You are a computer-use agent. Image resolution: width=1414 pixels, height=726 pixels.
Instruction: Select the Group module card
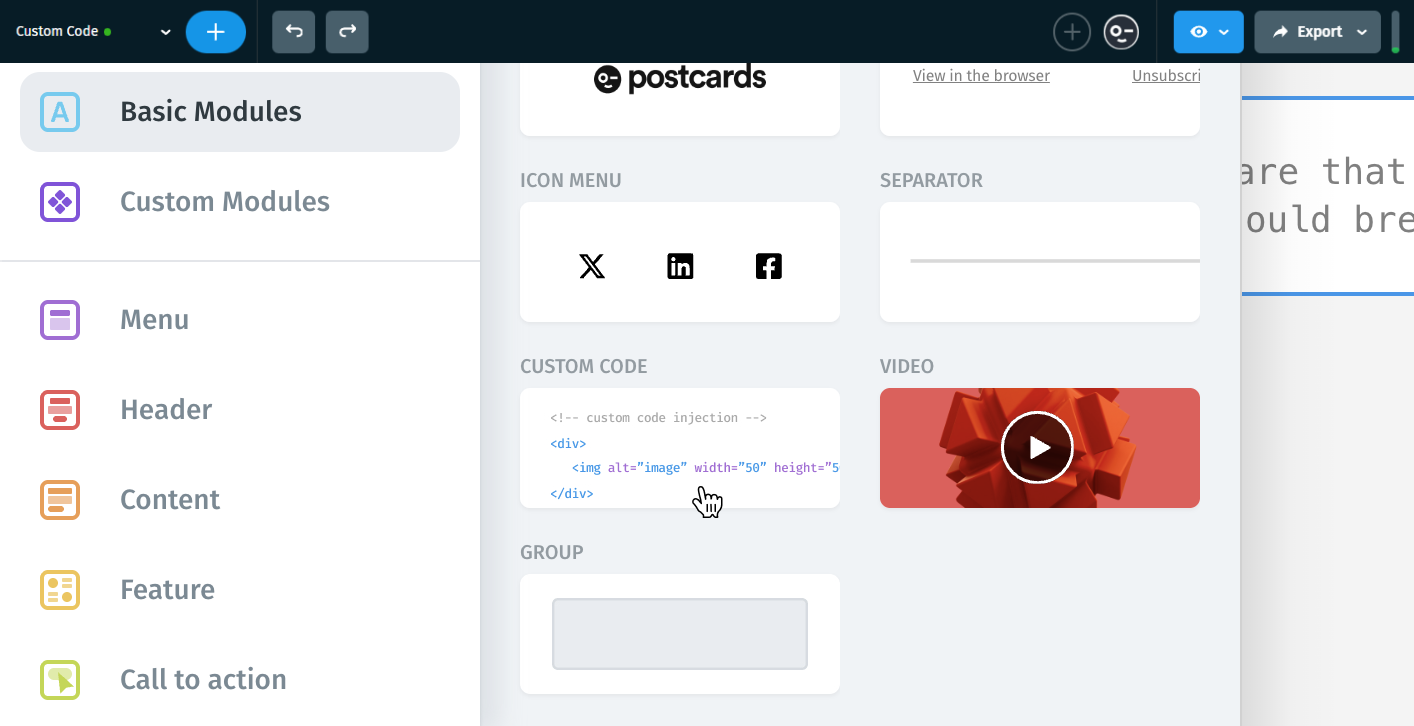(680, 634)
